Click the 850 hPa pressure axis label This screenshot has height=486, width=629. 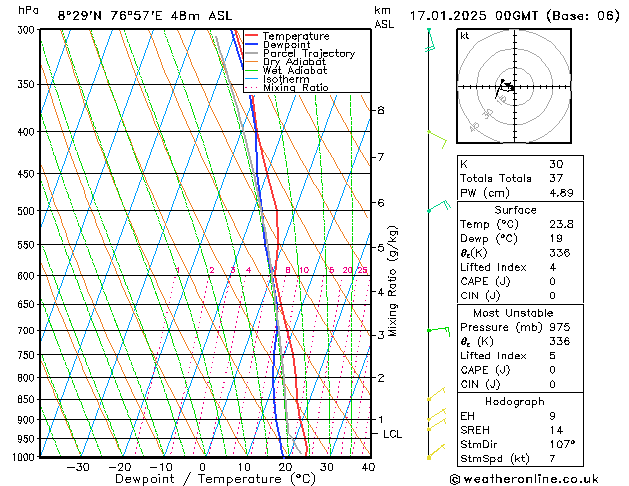(x=27, y=400)
